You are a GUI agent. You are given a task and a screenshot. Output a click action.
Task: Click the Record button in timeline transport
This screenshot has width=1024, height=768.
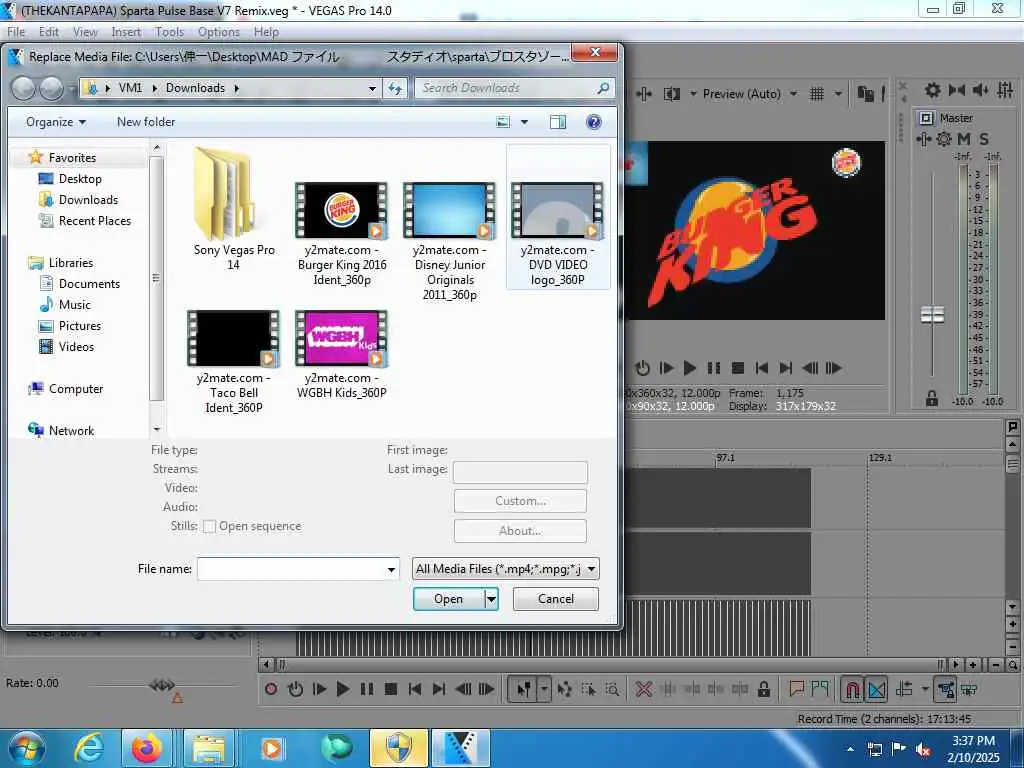click(x=271, y=689)
